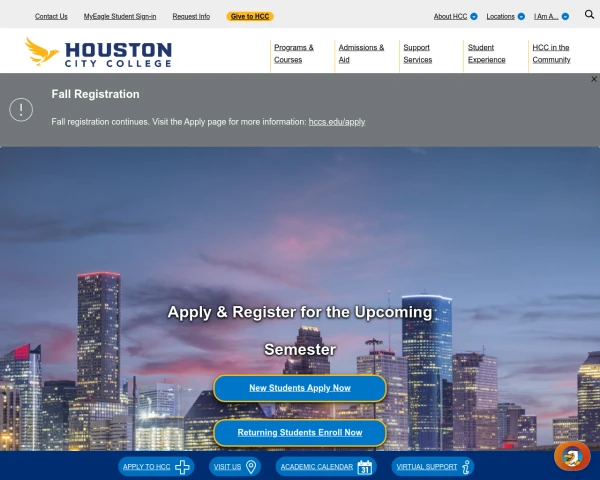Click the Houston City College eagle logo
Screen dimensions: 600x480
click(98, 52)
